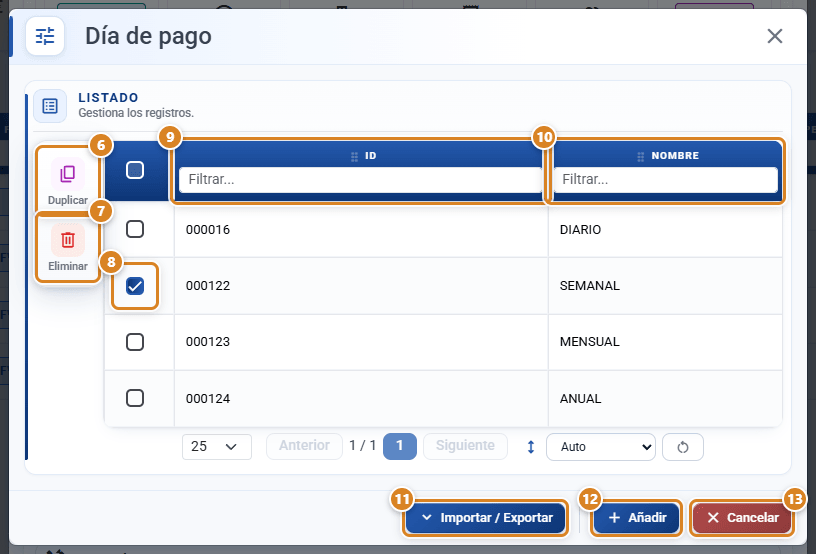Expand the Importar / Exportar menu
The height and width of the screenshot is (554, 816).
tap(486, 518)
